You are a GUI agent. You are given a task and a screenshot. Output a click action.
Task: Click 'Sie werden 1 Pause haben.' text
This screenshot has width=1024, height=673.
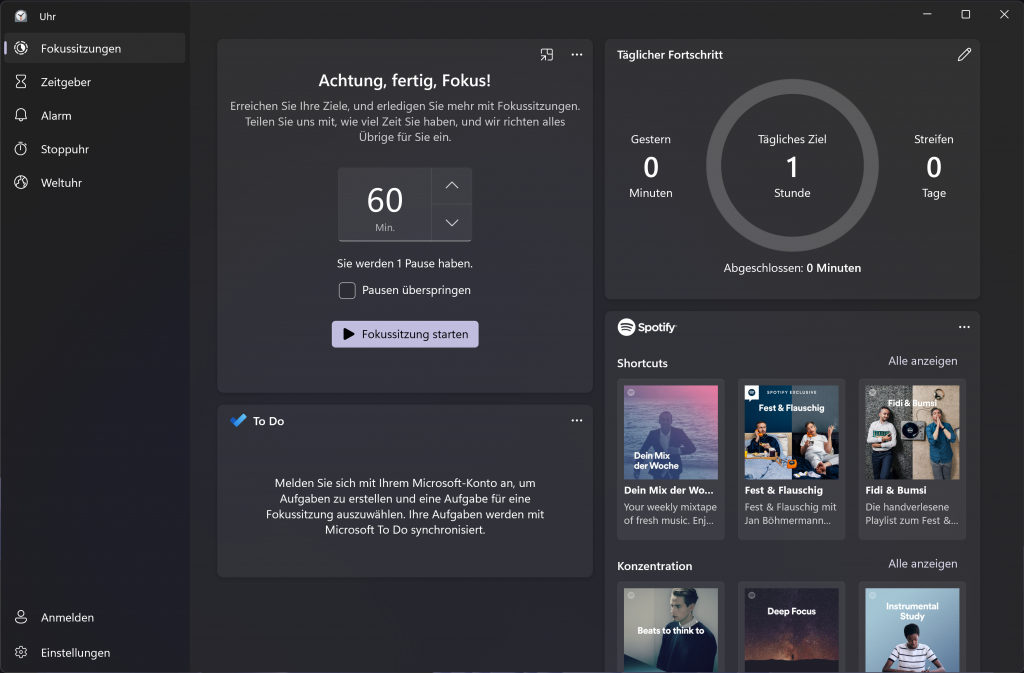[405, 264]
